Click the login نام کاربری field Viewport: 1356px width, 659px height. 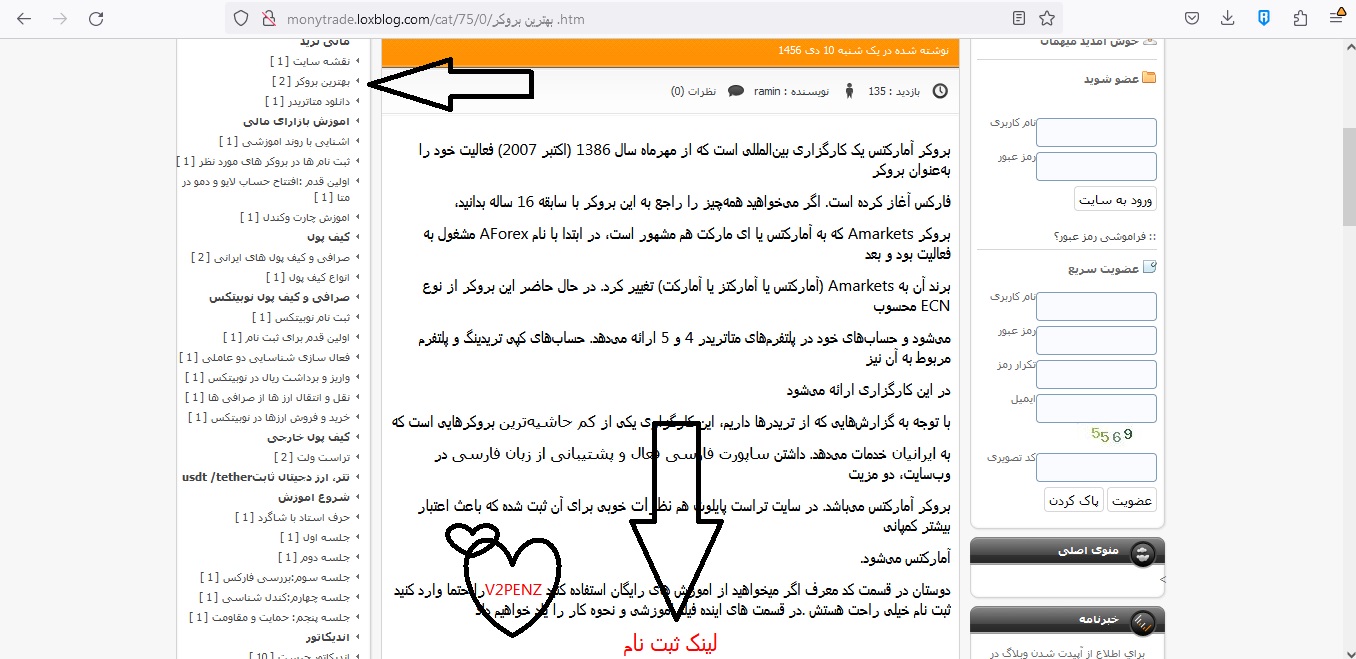(1096, 132)
